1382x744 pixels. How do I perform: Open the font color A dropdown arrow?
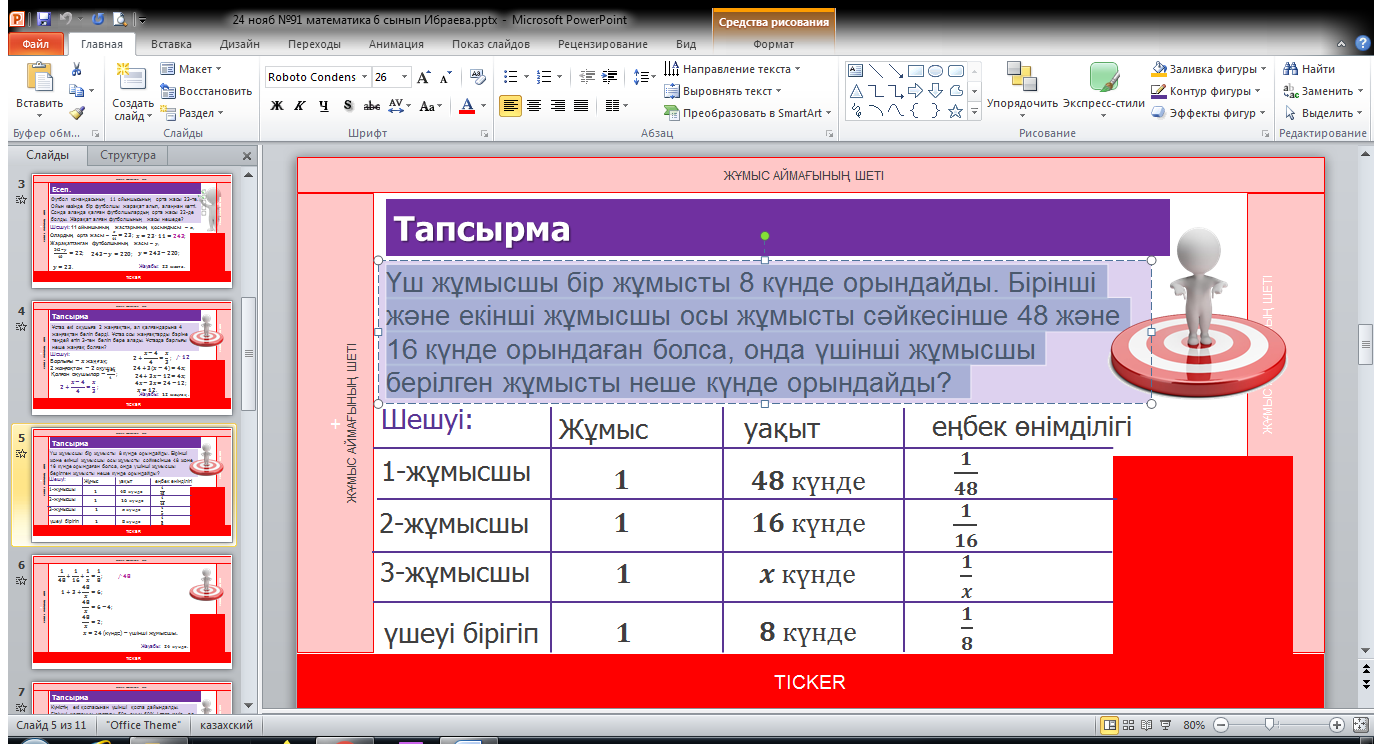[484, 106]
